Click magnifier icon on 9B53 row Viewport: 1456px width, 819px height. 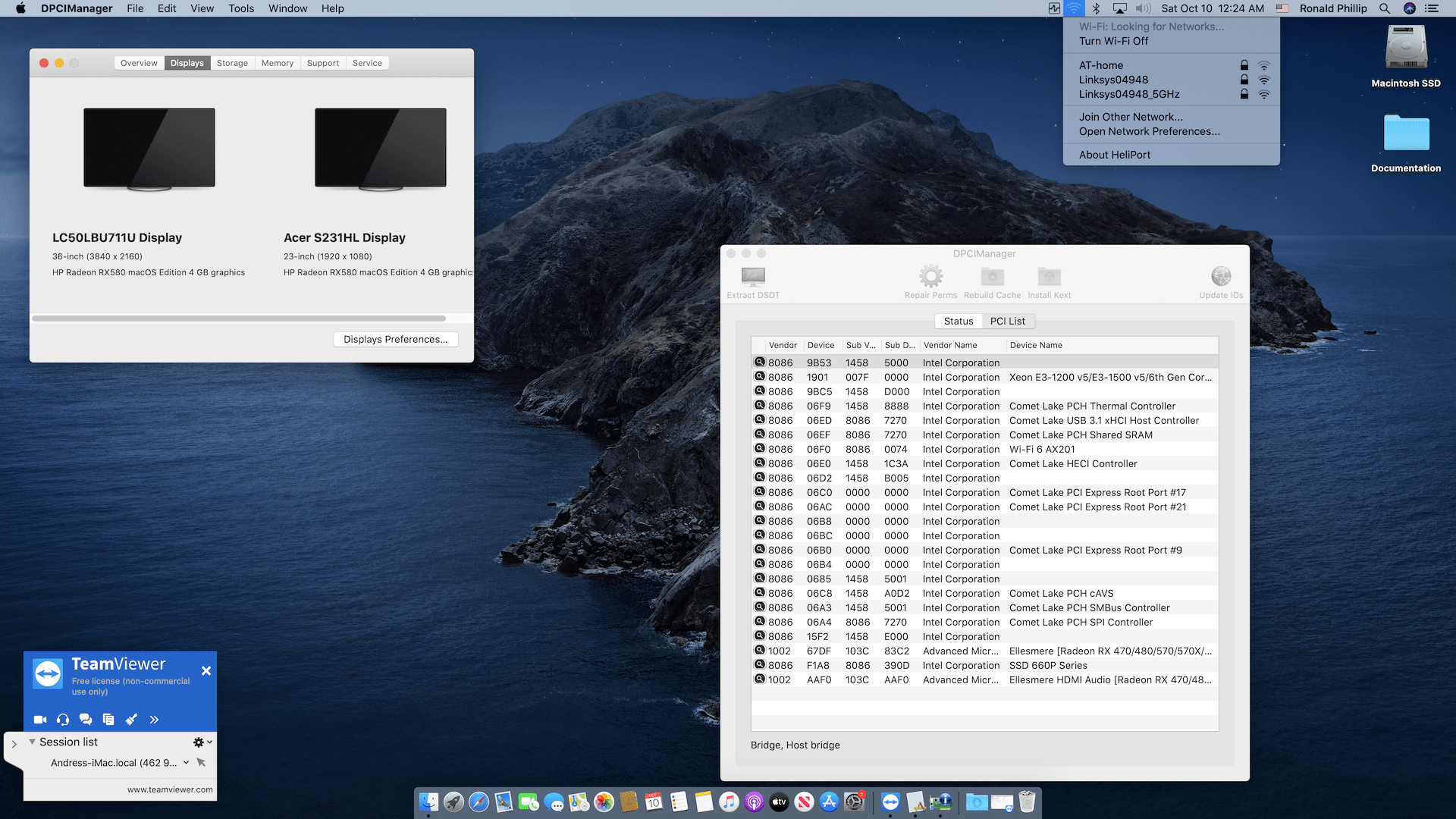[x=759, y=362]
